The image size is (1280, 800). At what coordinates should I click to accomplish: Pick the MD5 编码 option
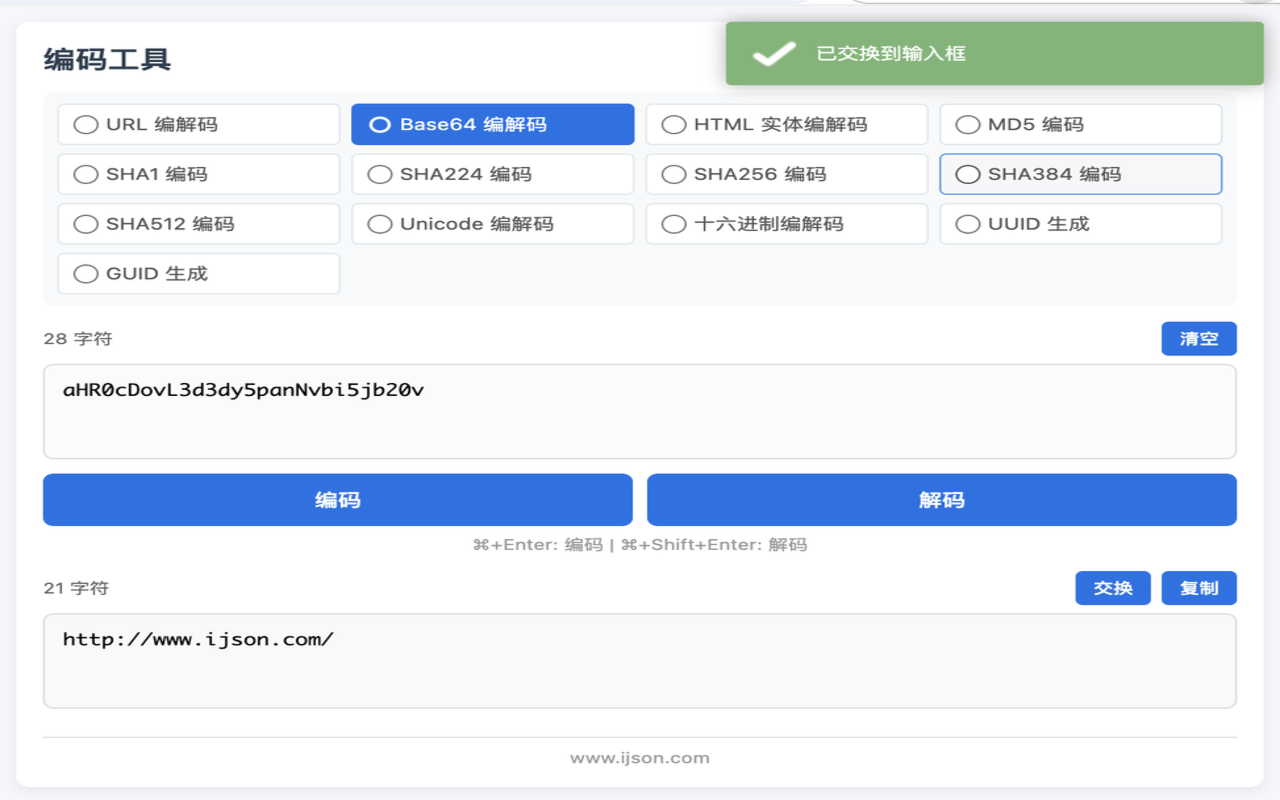[x=1081, y=125]
